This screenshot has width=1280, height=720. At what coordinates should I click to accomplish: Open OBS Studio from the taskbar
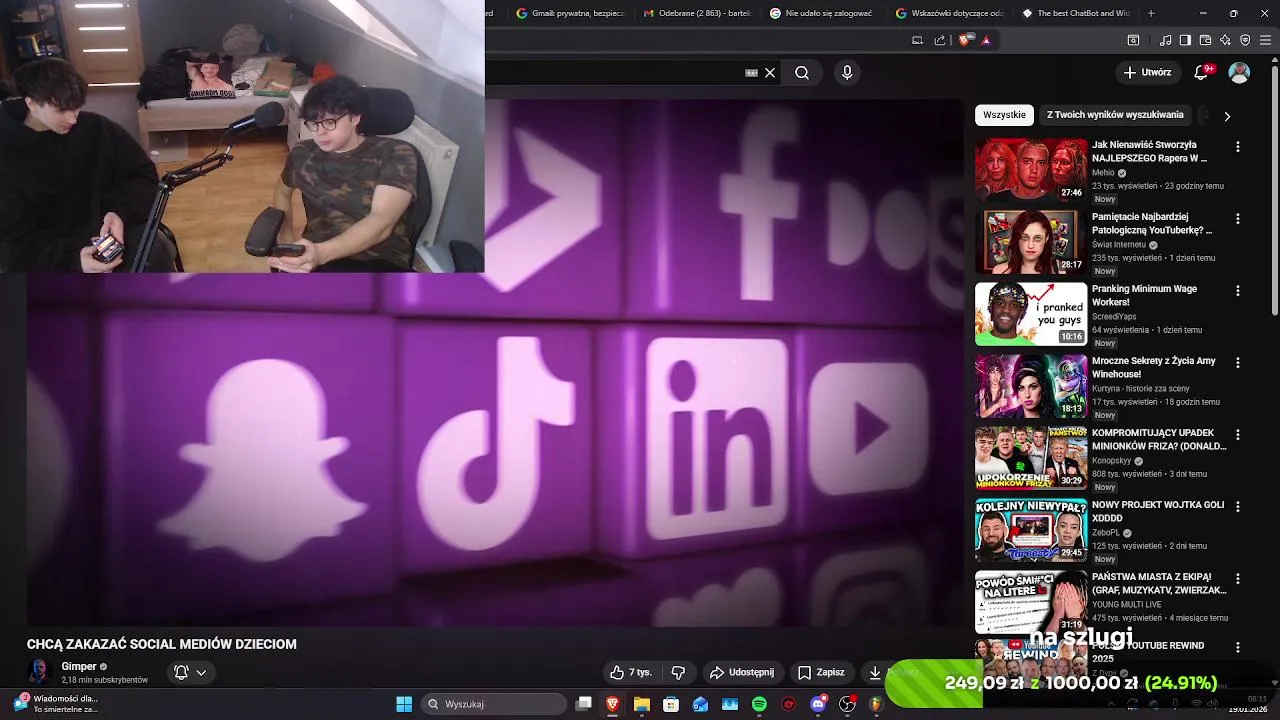point(847,704)
